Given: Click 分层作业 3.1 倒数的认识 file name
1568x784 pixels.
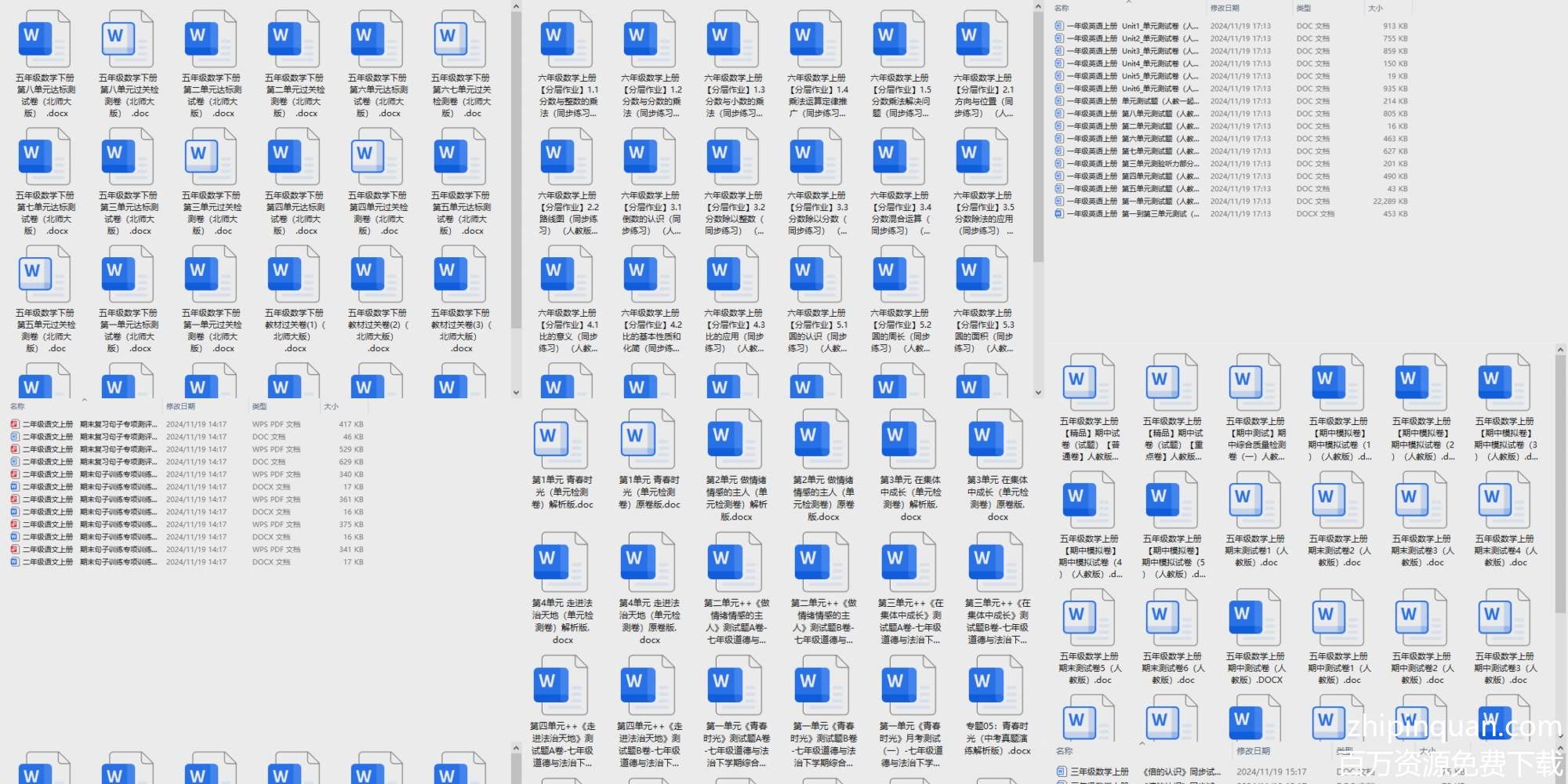Looking at the screenshot, I should coord(651,213).
